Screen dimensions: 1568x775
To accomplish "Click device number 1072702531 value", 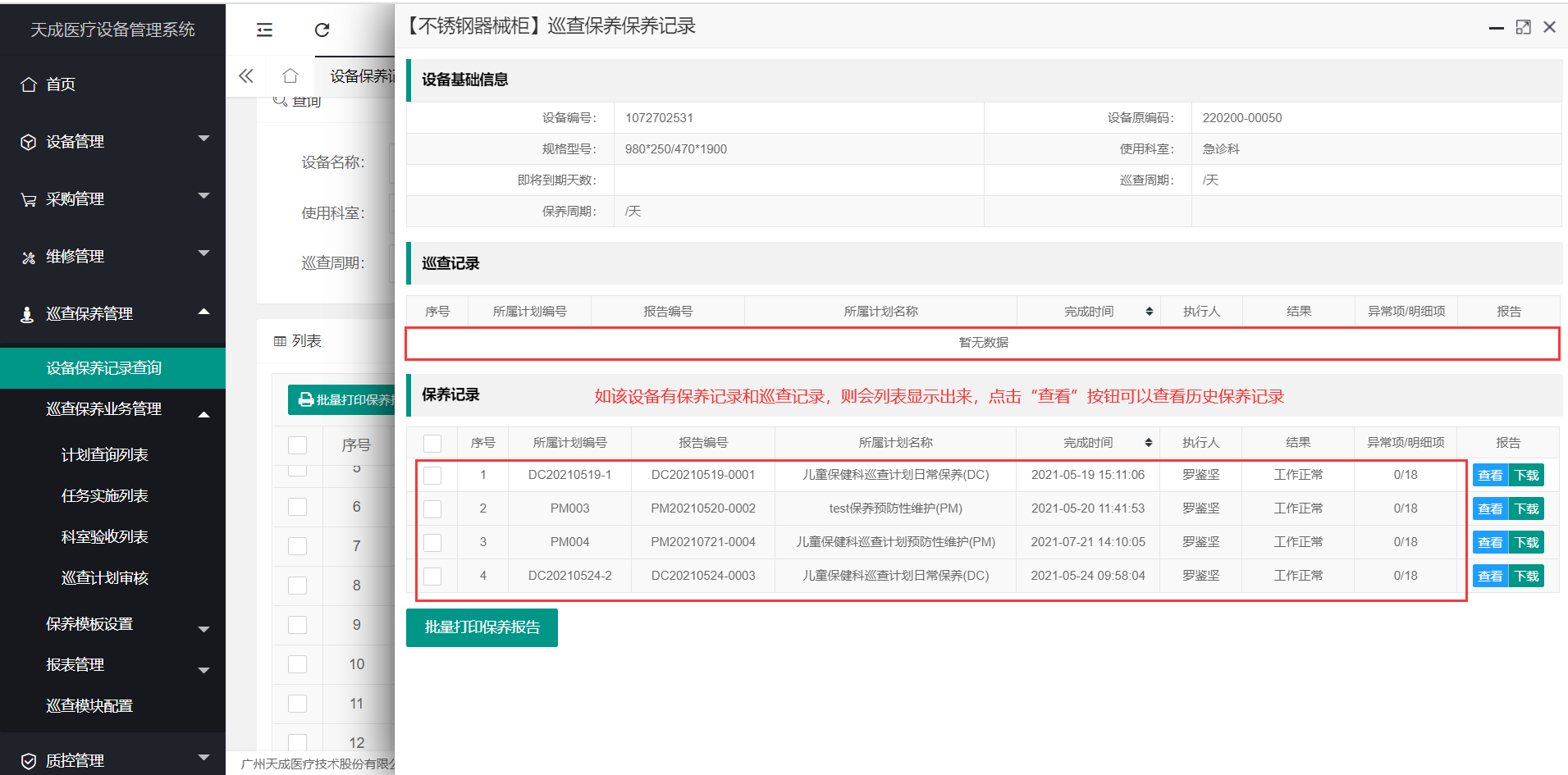I will [659, 118].
